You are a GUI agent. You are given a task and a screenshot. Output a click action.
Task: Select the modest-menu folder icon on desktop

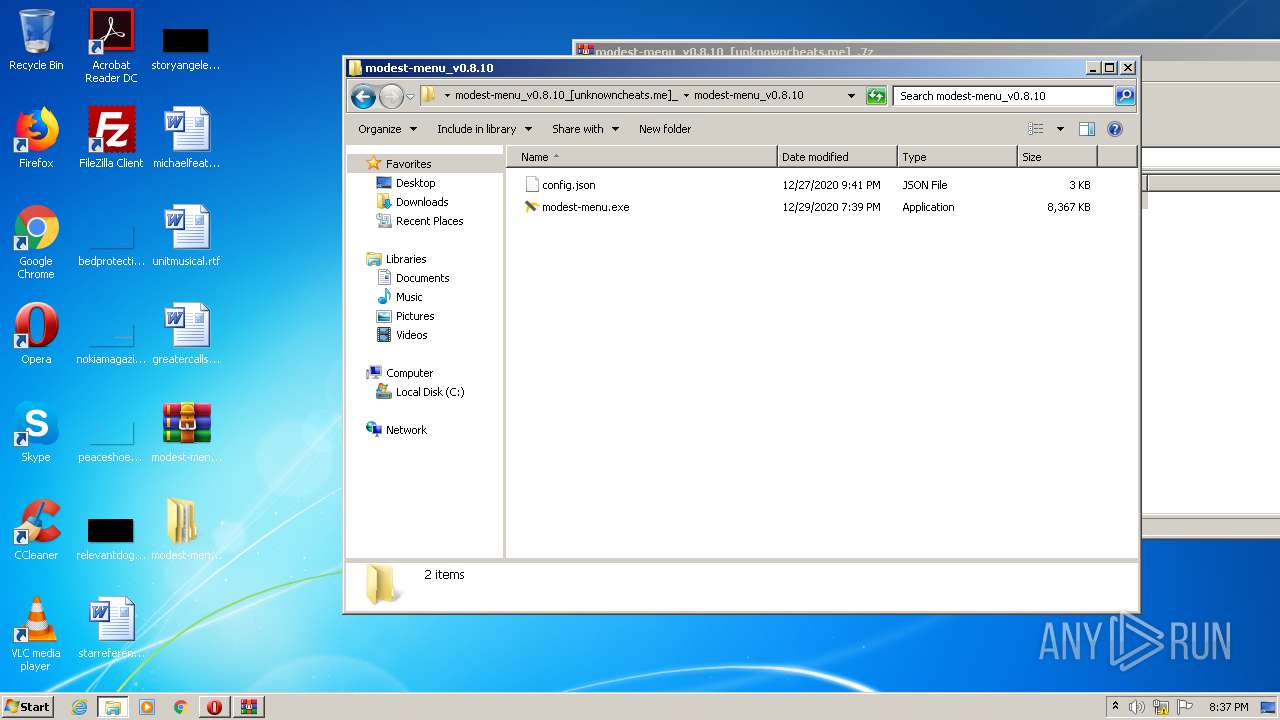[x=186, y=530]
